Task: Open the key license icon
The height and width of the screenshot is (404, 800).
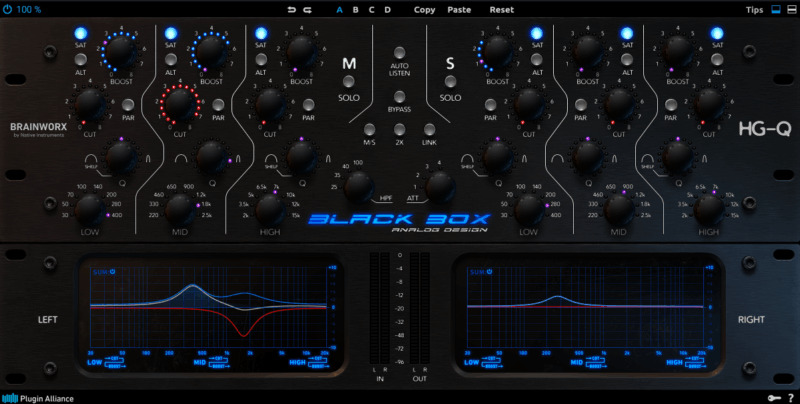Action: point(773,398)
